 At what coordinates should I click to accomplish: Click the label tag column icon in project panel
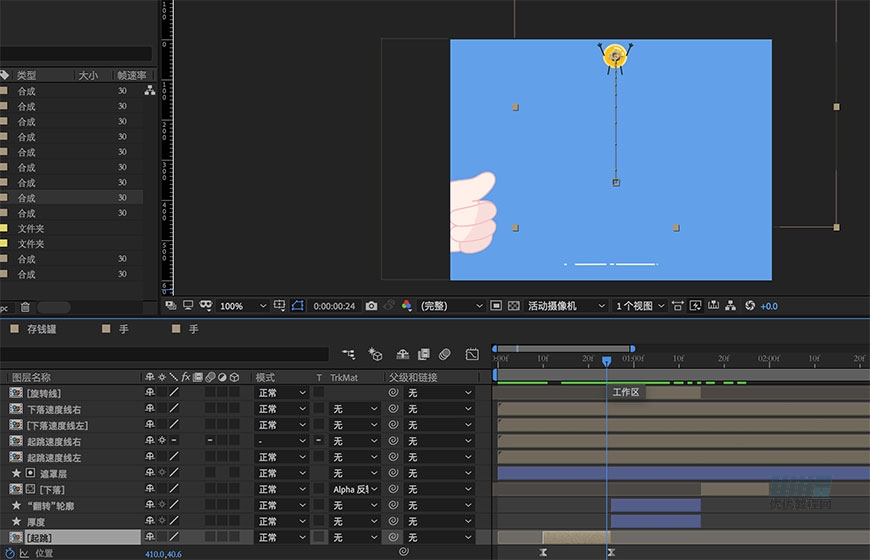[5, 75]
